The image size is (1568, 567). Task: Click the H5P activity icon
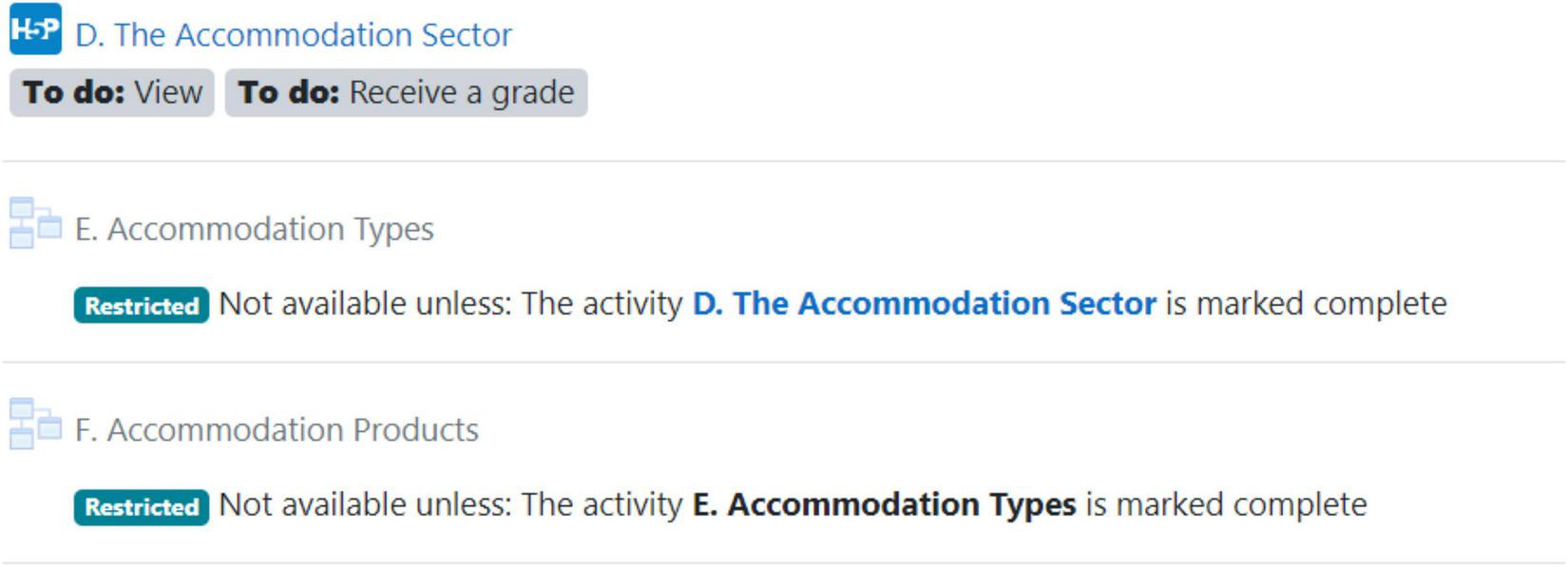[x=35, y=29]
